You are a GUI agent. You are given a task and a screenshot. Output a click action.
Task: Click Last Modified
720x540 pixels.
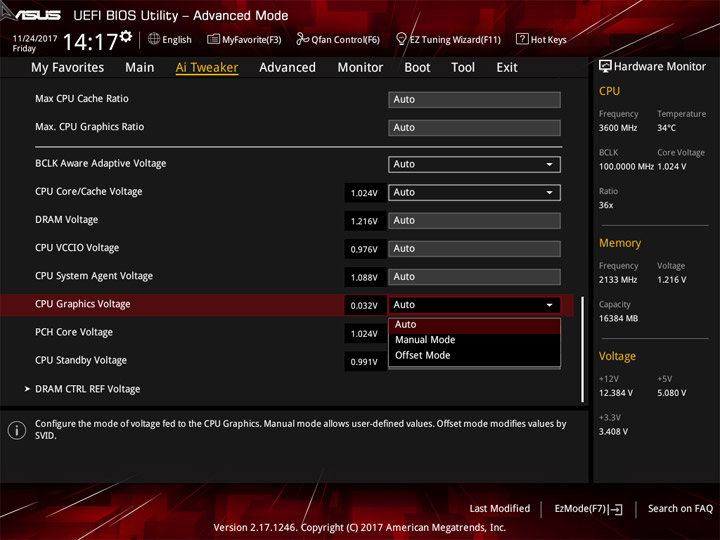click(x=500, y=509)
